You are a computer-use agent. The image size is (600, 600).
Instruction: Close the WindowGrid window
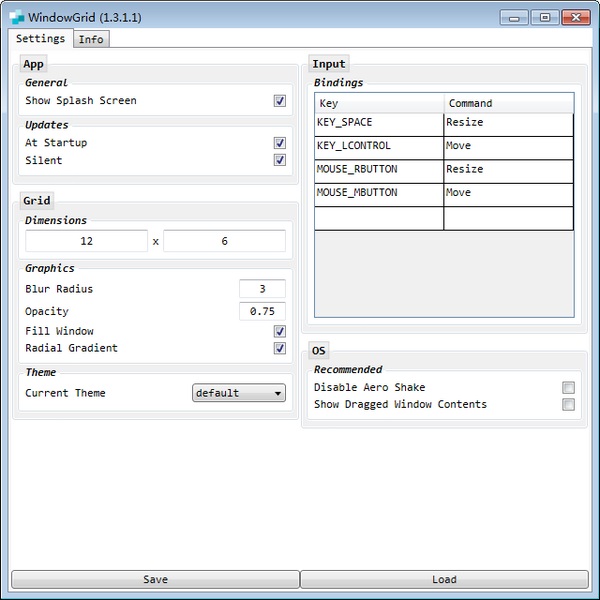[x=575, y=17]
